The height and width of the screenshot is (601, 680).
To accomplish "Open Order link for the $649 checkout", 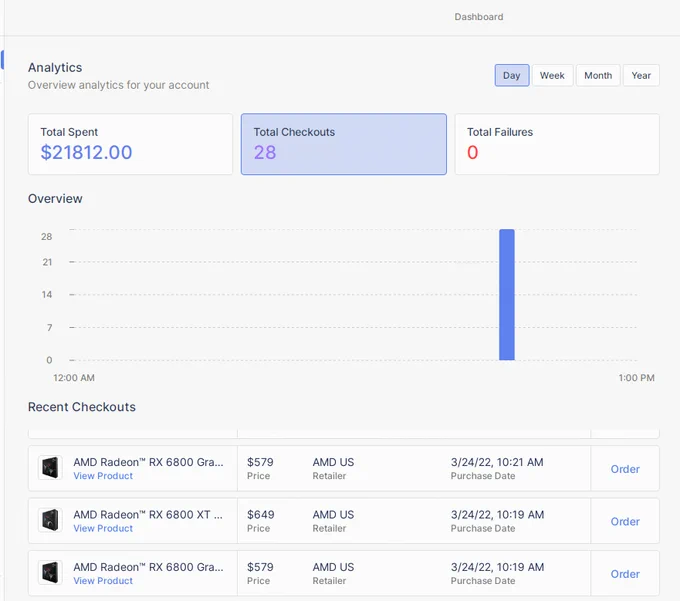I will click(625, 522).
